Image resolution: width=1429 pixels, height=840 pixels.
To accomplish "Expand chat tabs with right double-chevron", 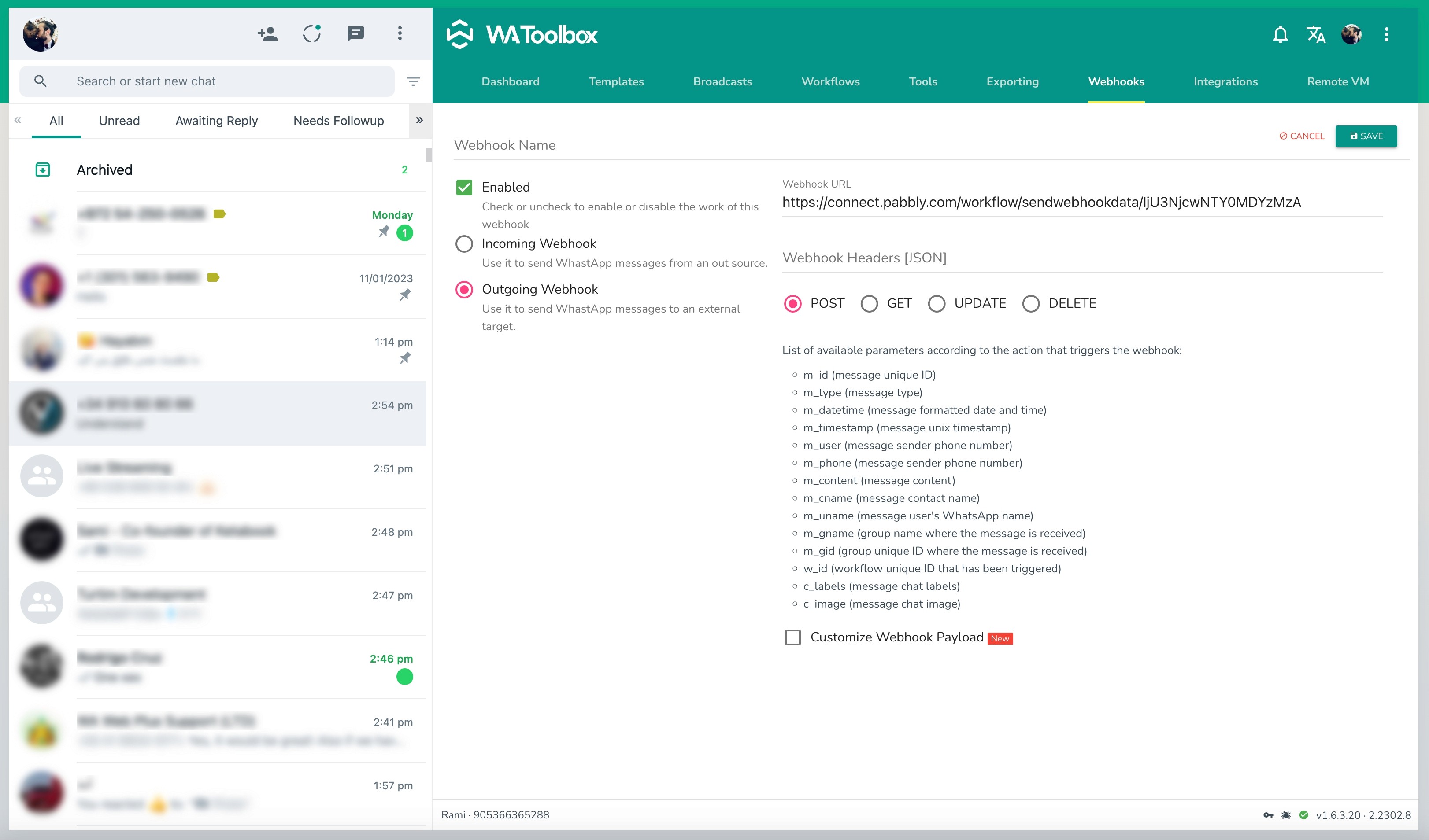I will click(x=419, y=120).
